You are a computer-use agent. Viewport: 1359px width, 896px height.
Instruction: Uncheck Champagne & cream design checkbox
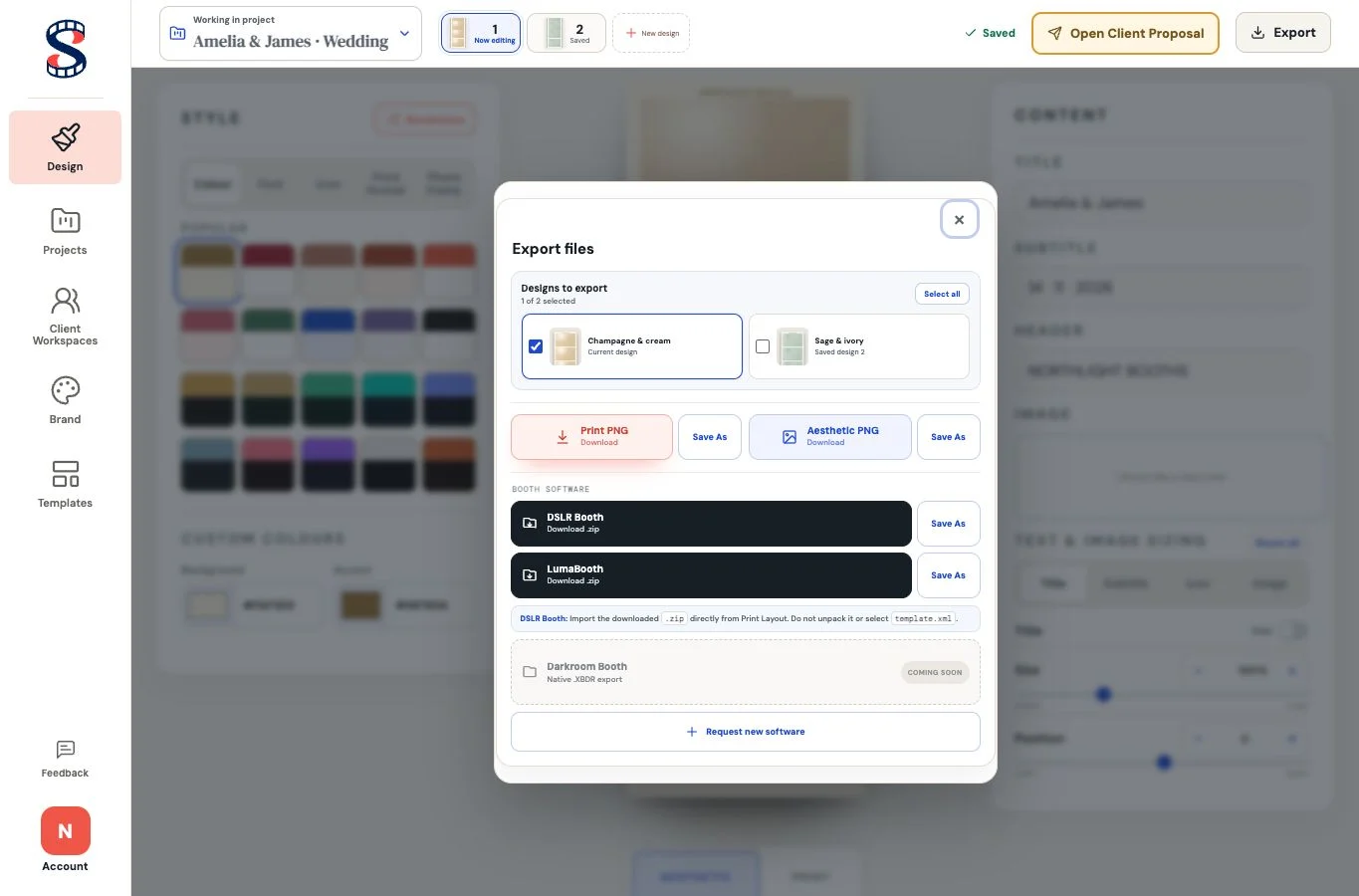[536, 346]
